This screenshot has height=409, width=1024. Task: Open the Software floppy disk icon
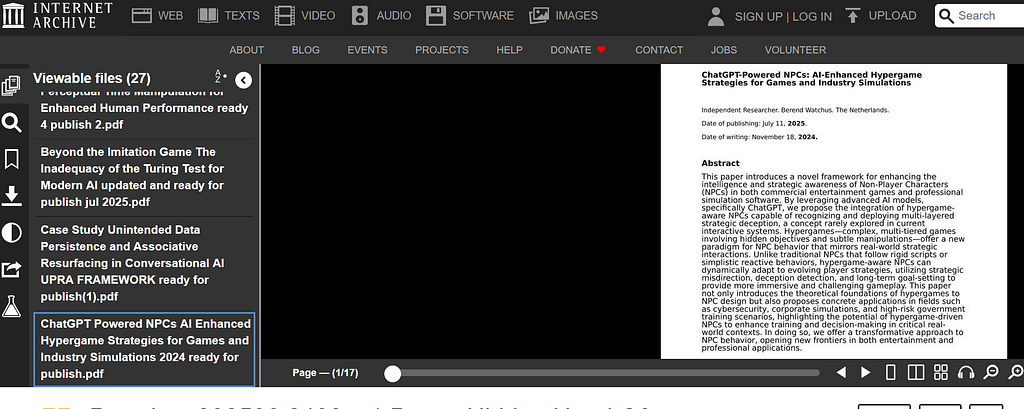click(x=436, y=16)
